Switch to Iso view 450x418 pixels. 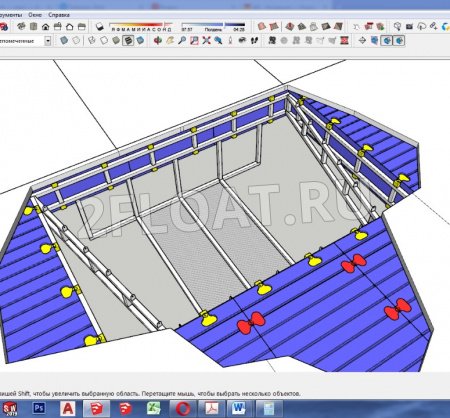point(21,26)
